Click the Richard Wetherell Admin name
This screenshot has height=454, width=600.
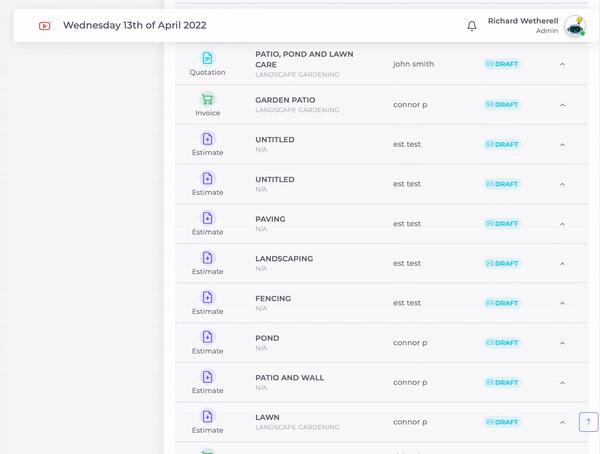tap(522, 25)
